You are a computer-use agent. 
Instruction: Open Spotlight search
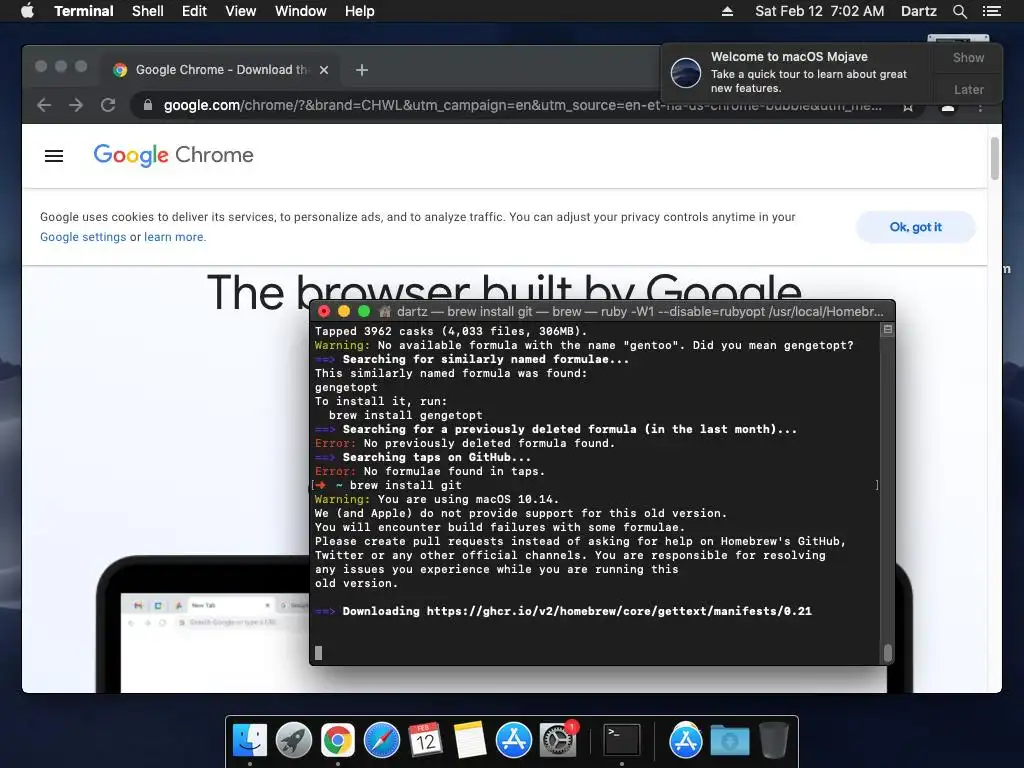[959, 11]
